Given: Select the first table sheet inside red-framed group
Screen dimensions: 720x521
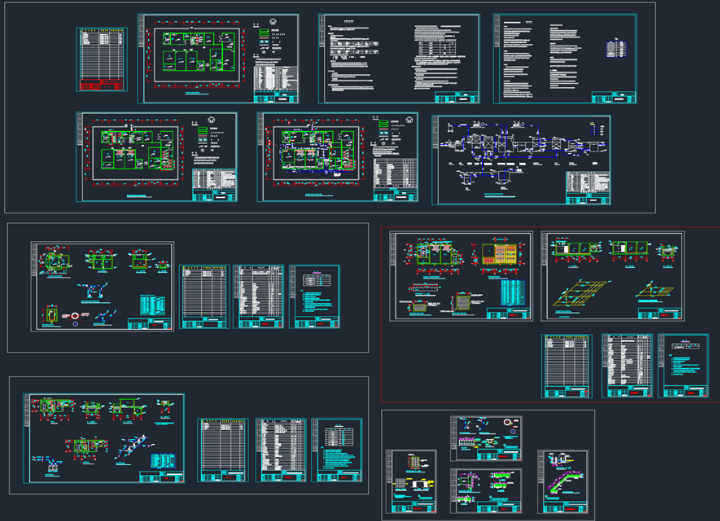Looking at the screenshot, I should point(567,366).
